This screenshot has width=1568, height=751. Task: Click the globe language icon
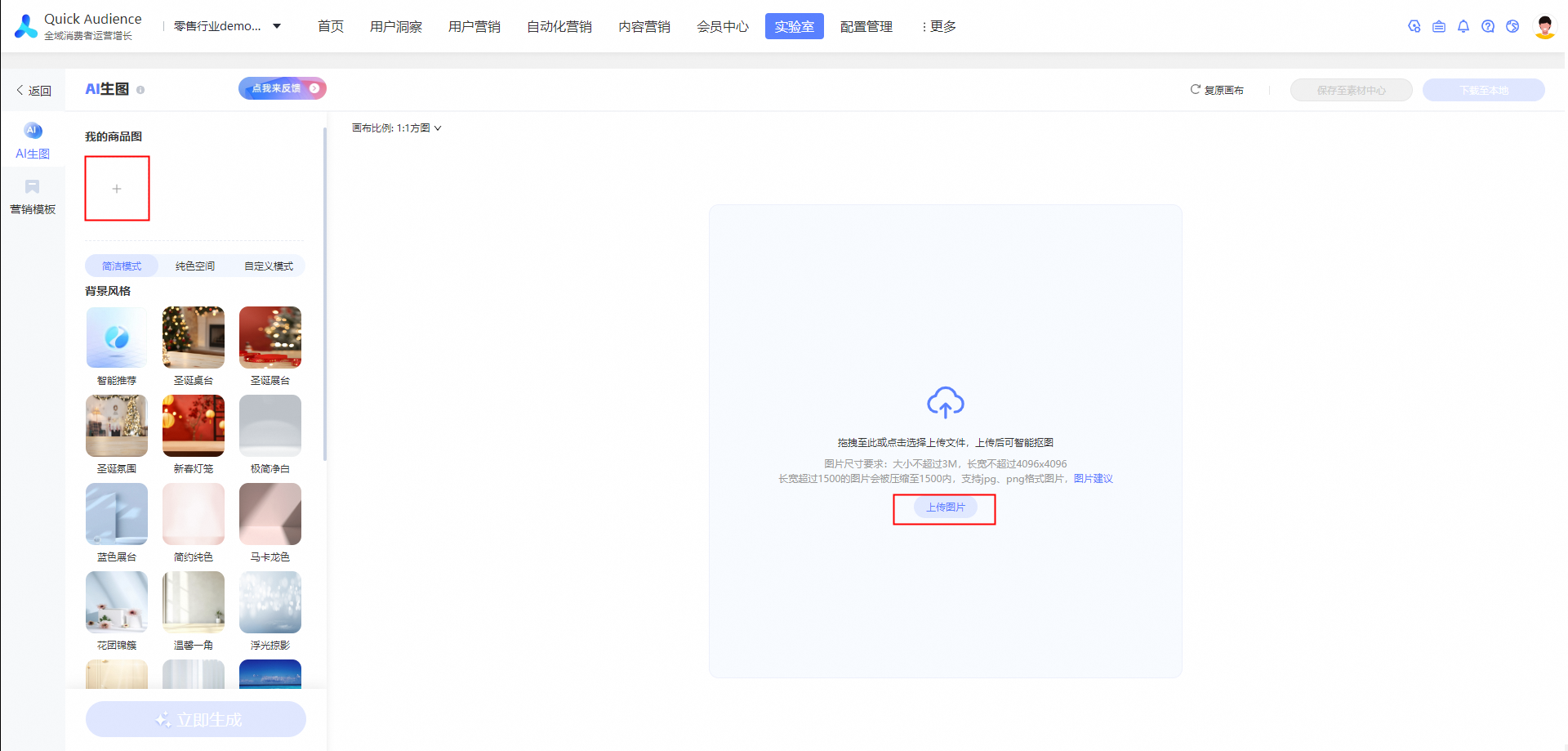click(1512, 26)
